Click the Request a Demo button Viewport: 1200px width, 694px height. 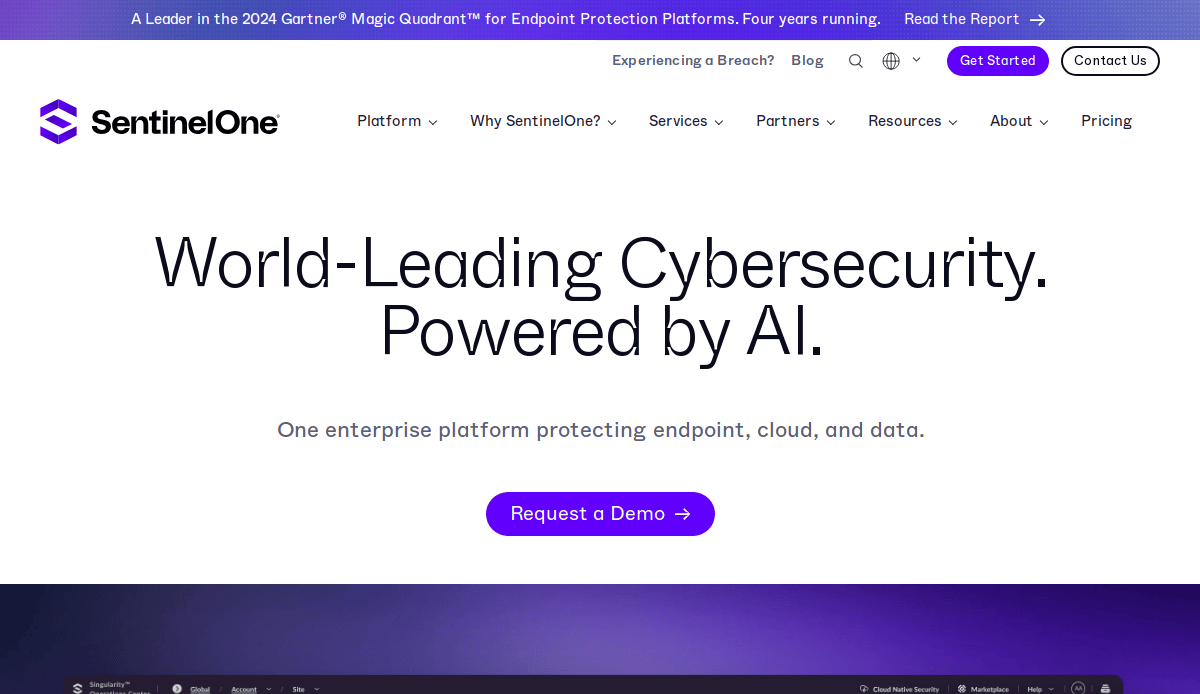pyautogui.click(x=600, y=514)
